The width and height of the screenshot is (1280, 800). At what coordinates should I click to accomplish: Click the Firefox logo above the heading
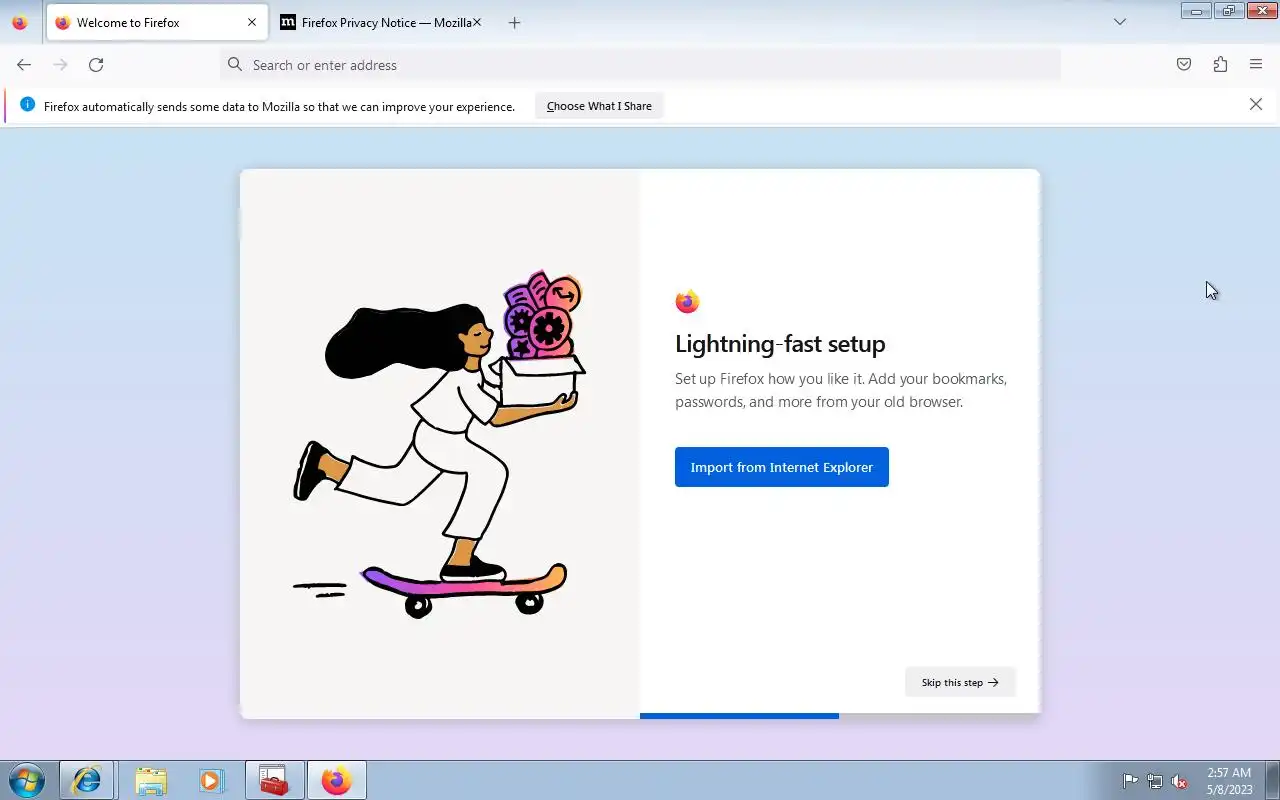pyautogui.click(x=687, y=301)
